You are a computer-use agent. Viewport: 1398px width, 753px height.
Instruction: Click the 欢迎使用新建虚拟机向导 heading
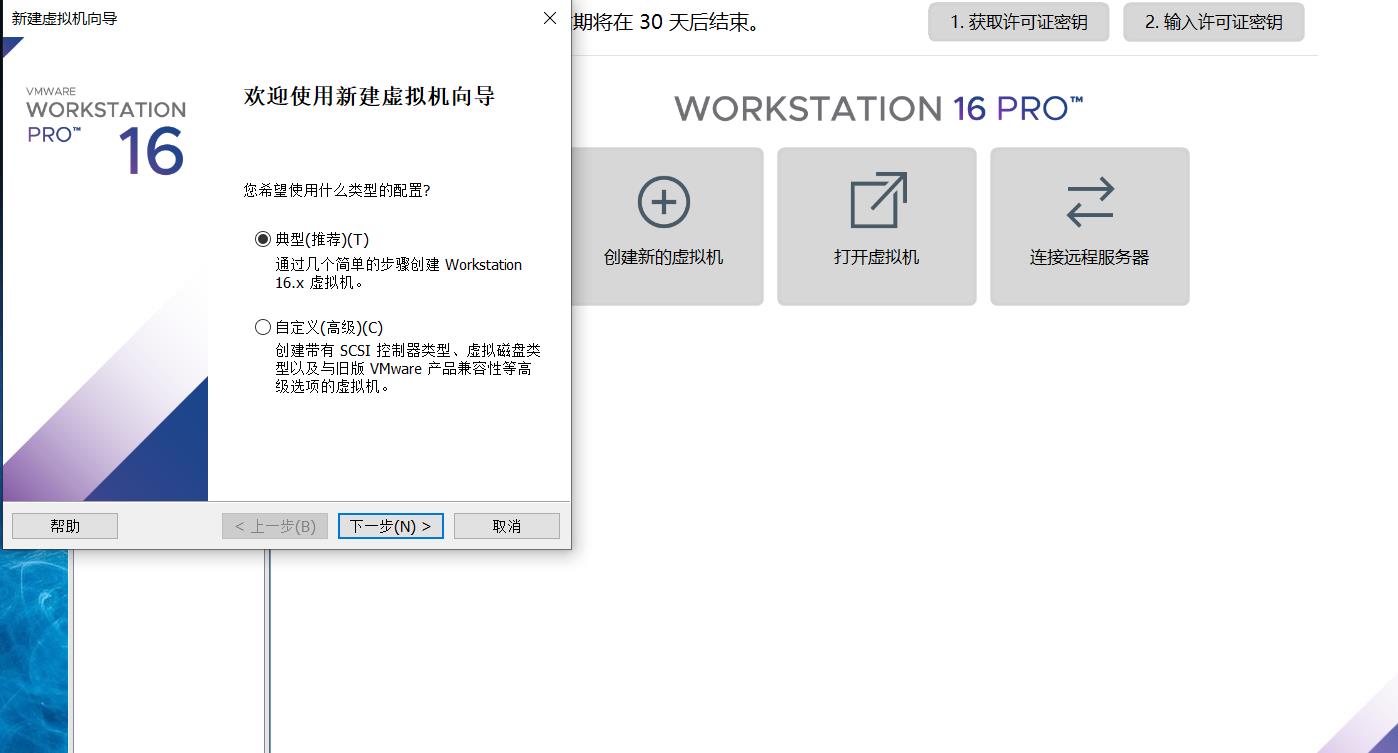point(369,97)
